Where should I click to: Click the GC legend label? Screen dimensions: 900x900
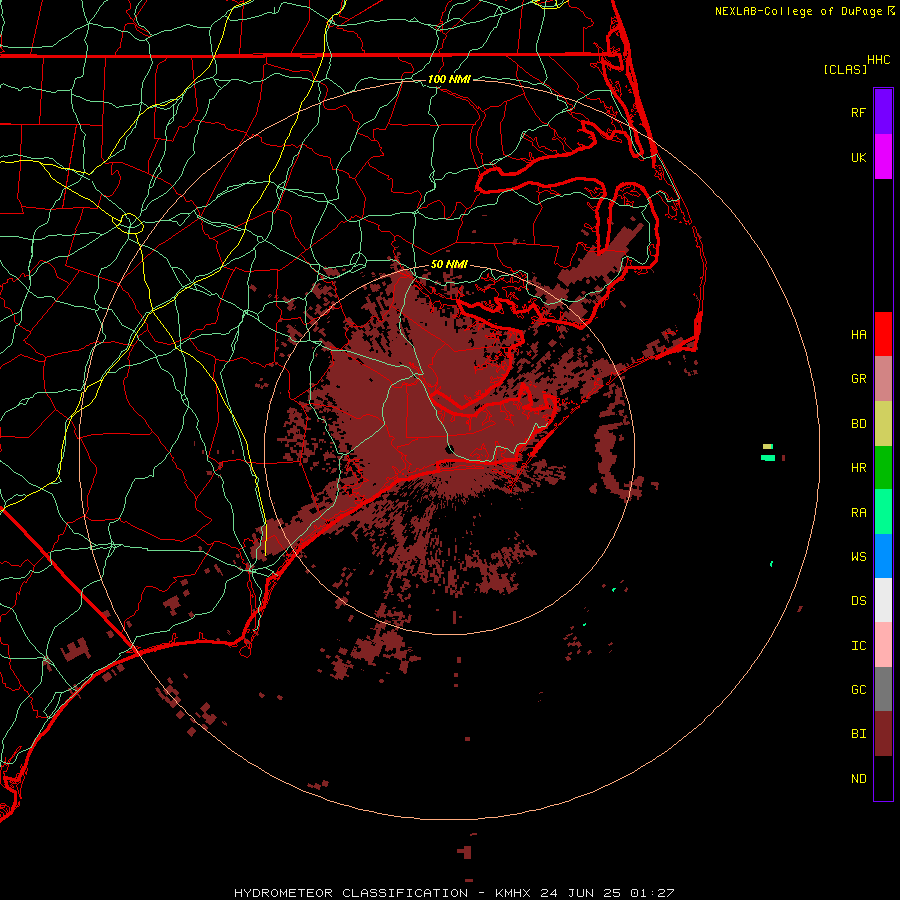click(x=858, y=689)
